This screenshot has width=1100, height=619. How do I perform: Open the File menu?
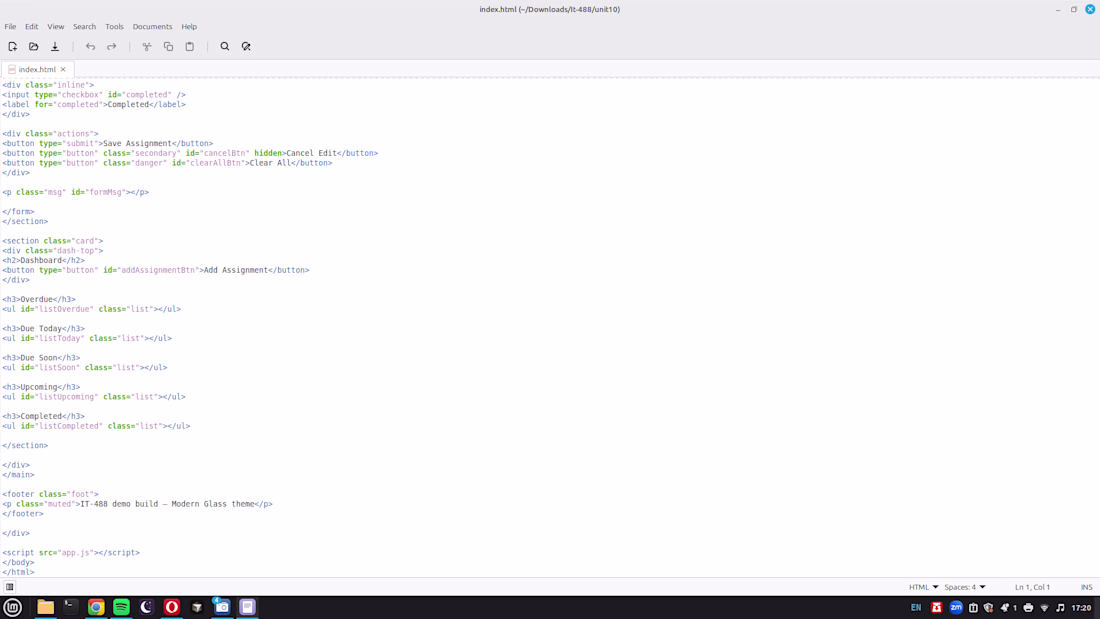(10, 27)
